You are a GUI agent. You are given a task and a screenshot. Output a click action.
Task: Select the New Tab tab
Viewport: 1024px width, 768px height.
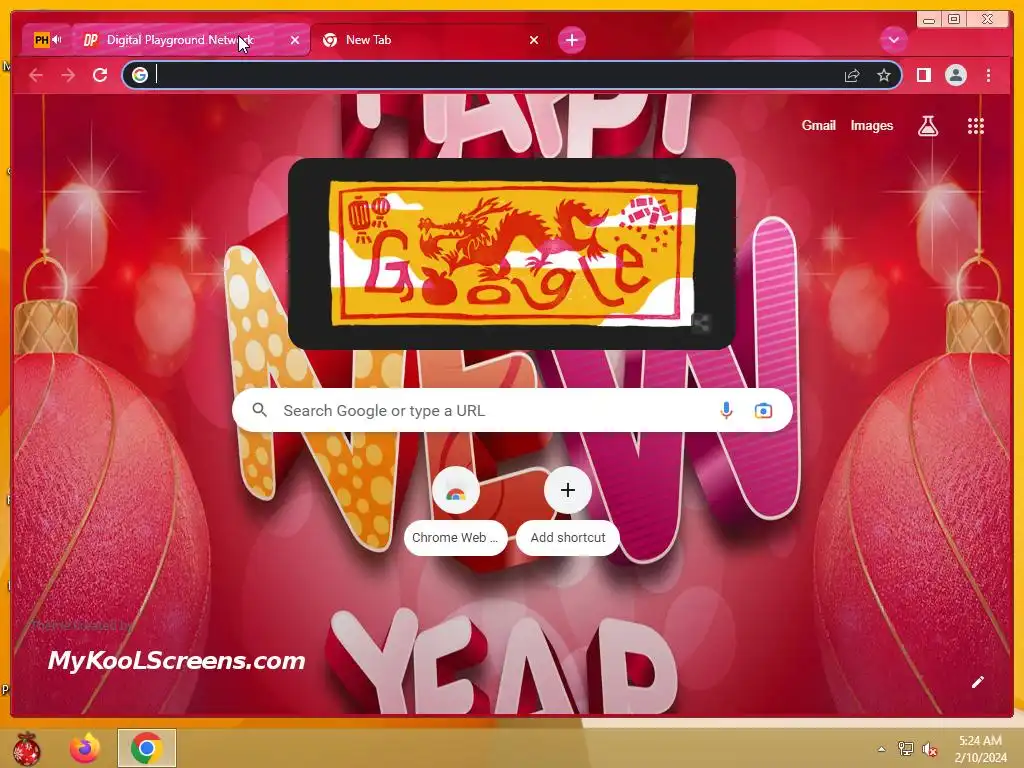point(430,40)
